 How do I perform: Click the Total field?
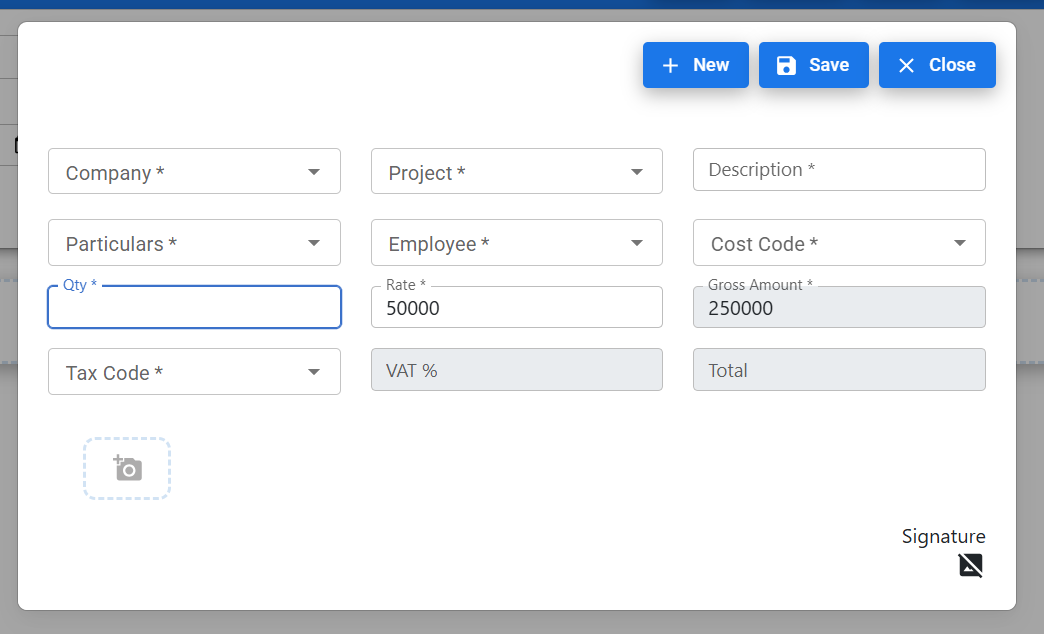839,370
